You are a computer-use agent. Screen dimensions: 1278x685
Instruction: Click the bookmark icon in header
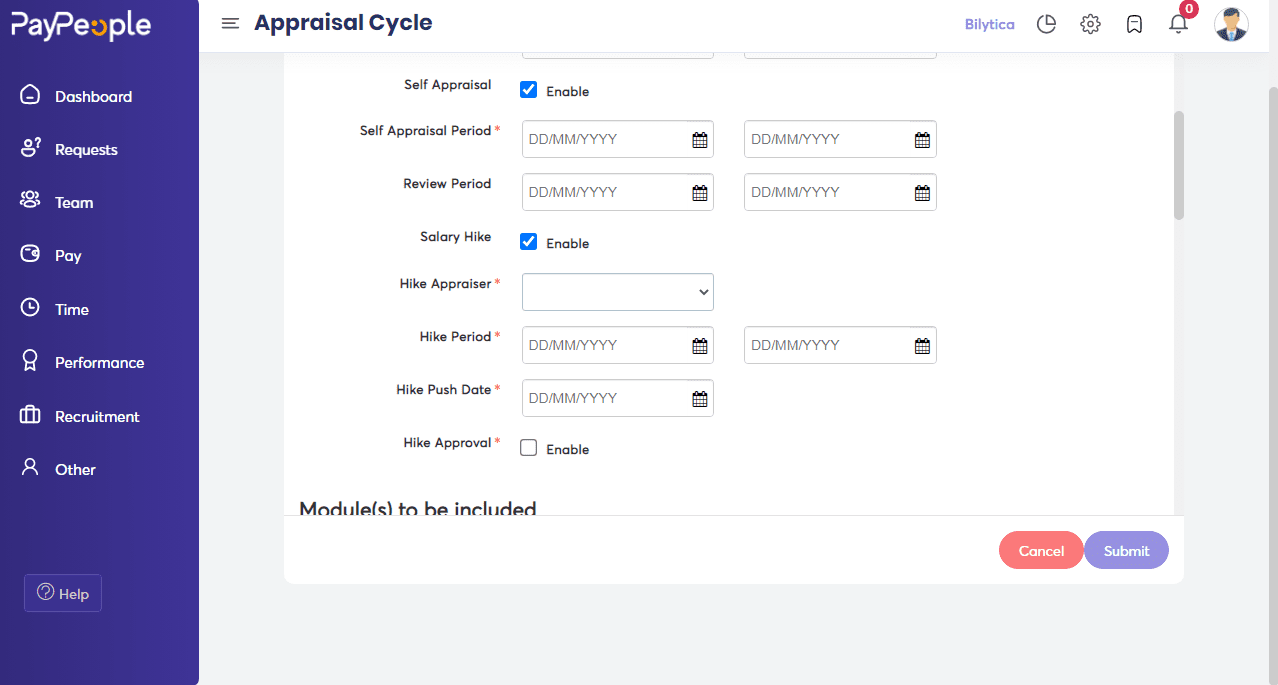tap(1134, 25)
